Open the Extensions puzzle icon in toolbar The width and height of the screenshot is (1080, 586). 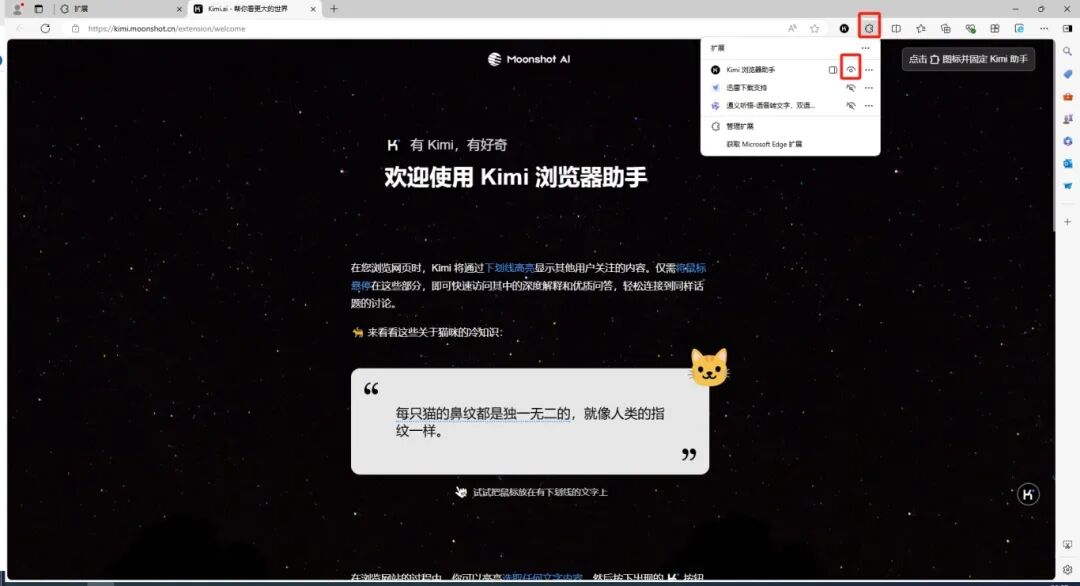pos(869,28)
